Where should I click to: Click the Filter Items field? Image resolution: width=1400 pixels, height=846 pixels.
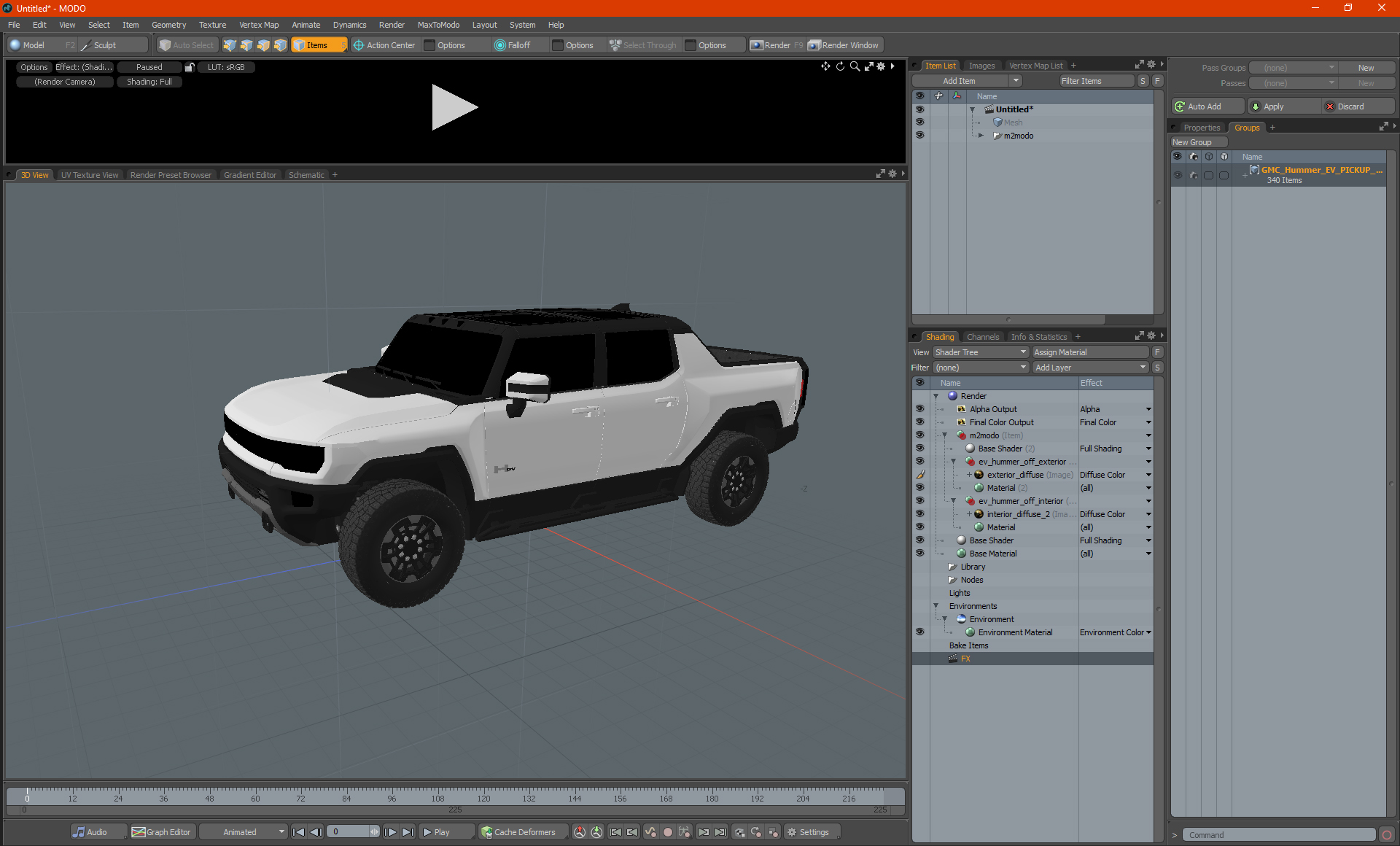tap(1097, 81)
